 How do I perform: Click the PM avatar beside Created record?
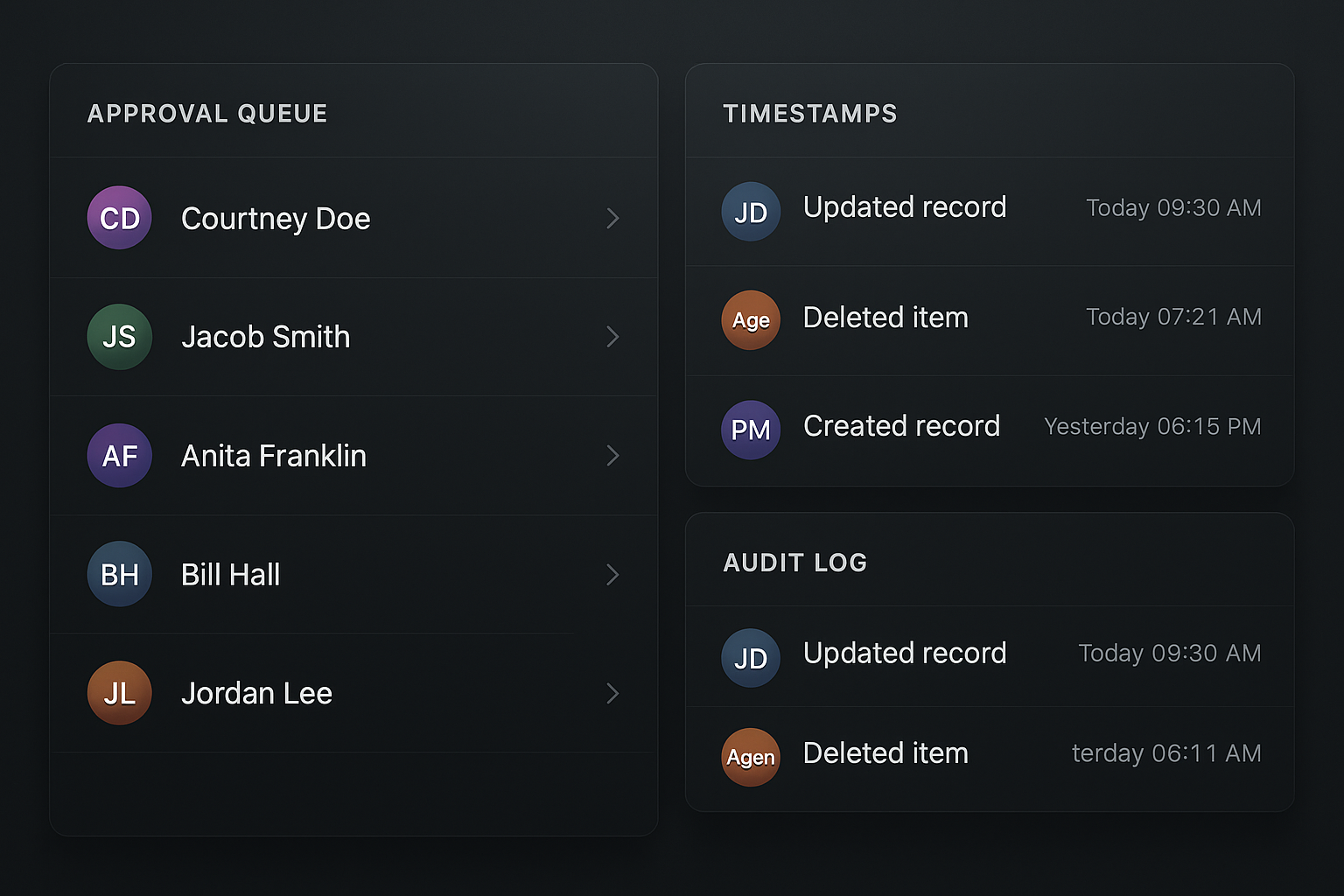pyautogui.click(x=751, y=430)
